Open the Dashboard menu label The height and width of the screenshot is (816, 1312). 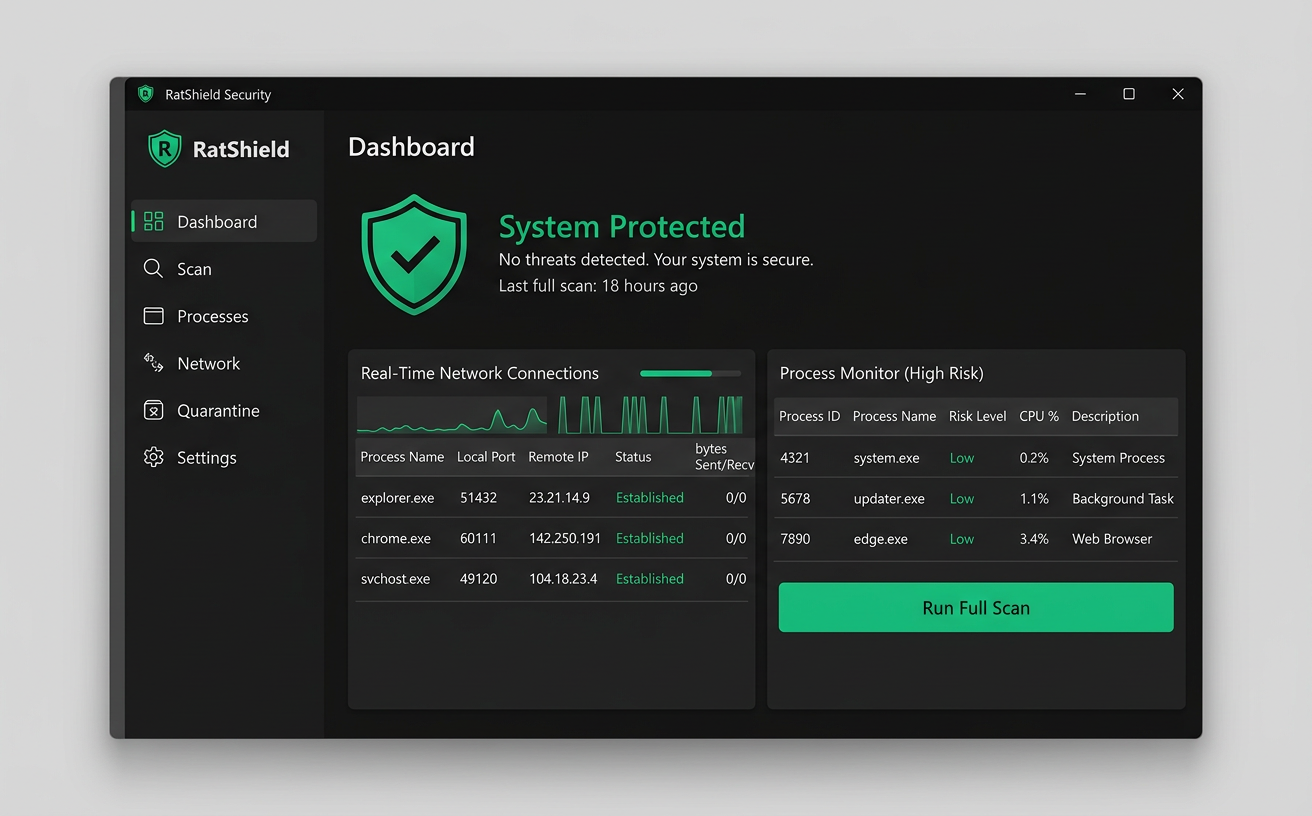click(217, 222)
